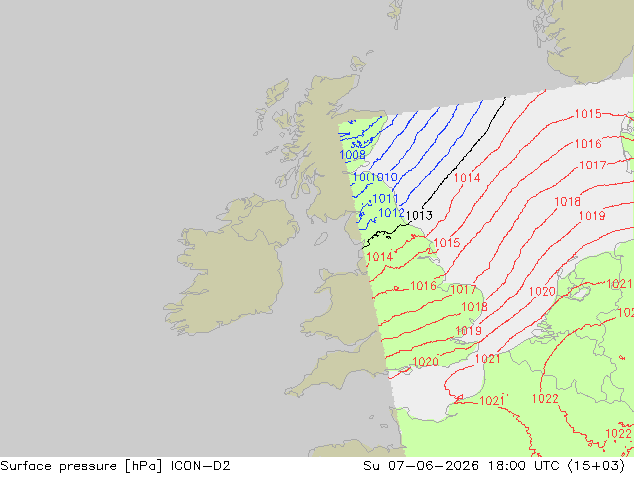Viewport: 634px width, 490px height.
Task: Click the blue 1010 isobar label
Action: point(385,177)
